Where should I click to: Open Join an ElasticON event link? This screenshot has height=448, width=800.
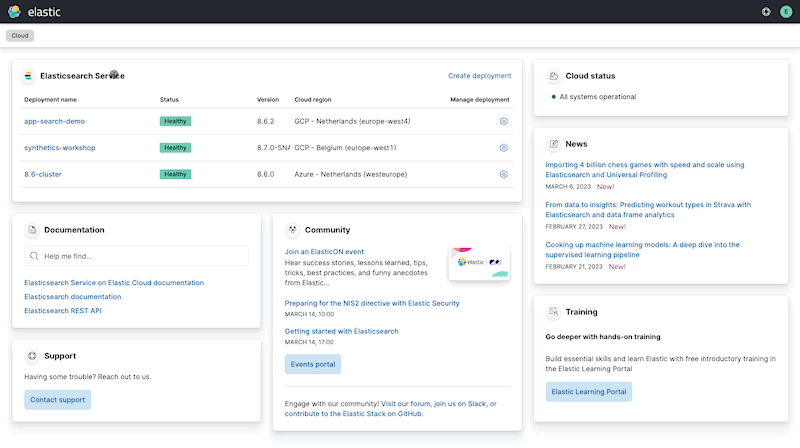[324, 252]
